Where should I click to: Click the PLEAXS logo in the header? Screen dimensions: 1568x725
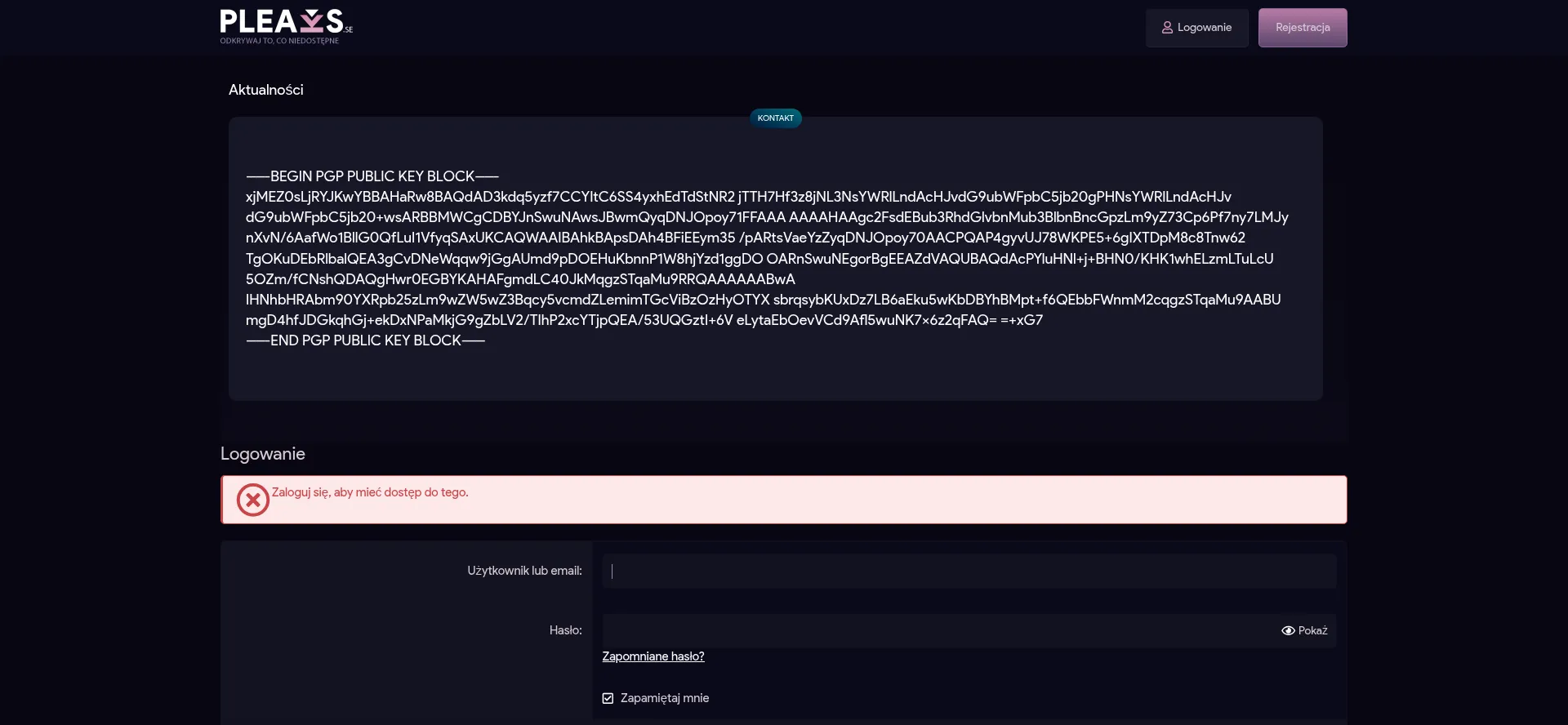click(x=286, y=26)
